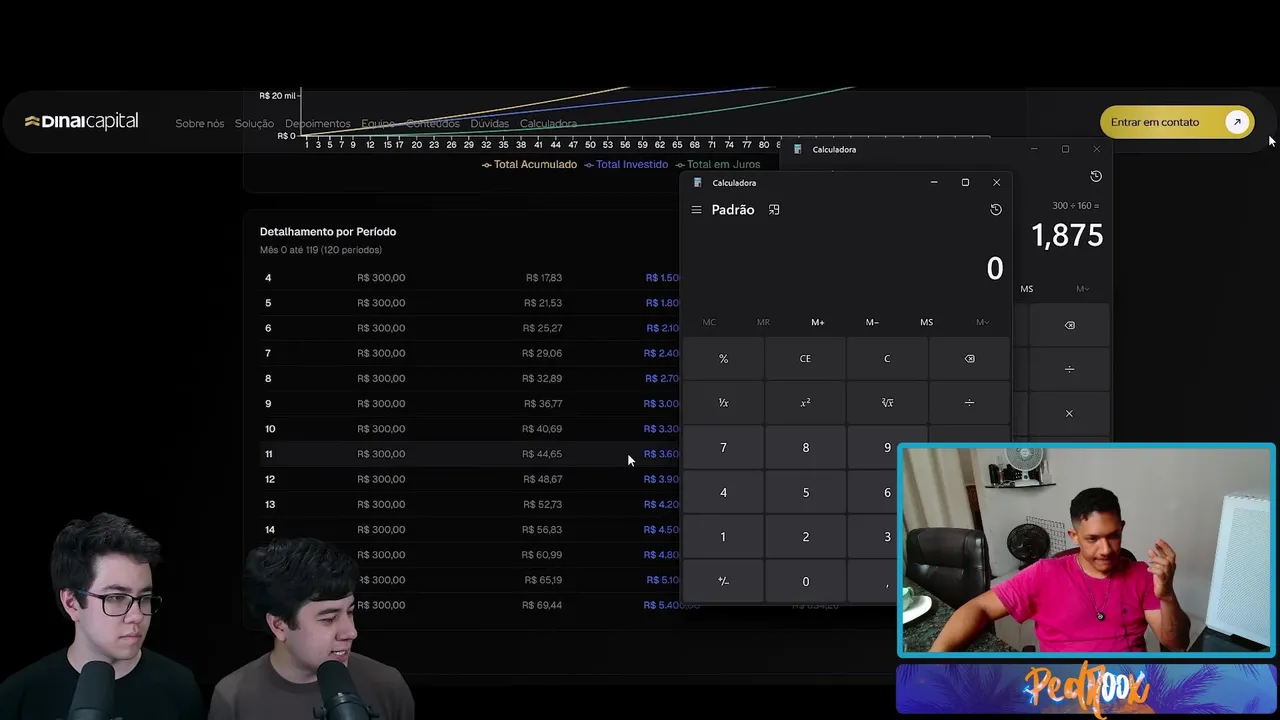
Task: Expand the M memory dropdown in front calculator
Action: coord(982,322)
